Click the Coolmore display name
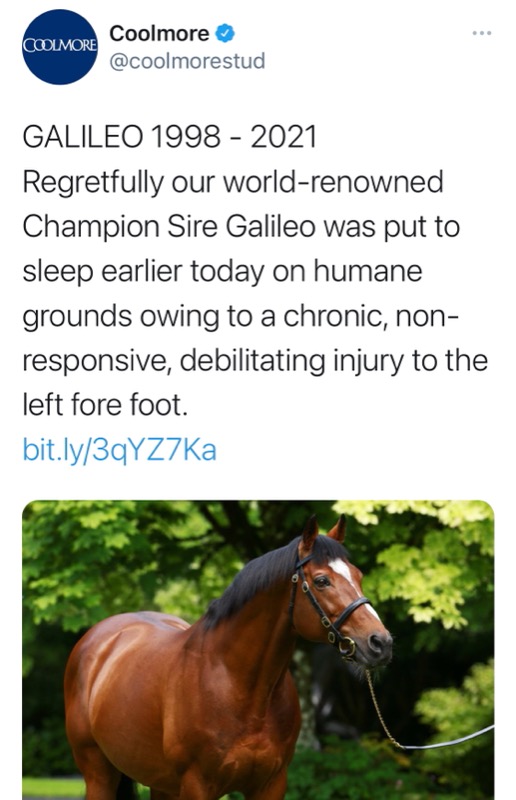This screenshot has height=800, width=516. (x=159, y=33)
